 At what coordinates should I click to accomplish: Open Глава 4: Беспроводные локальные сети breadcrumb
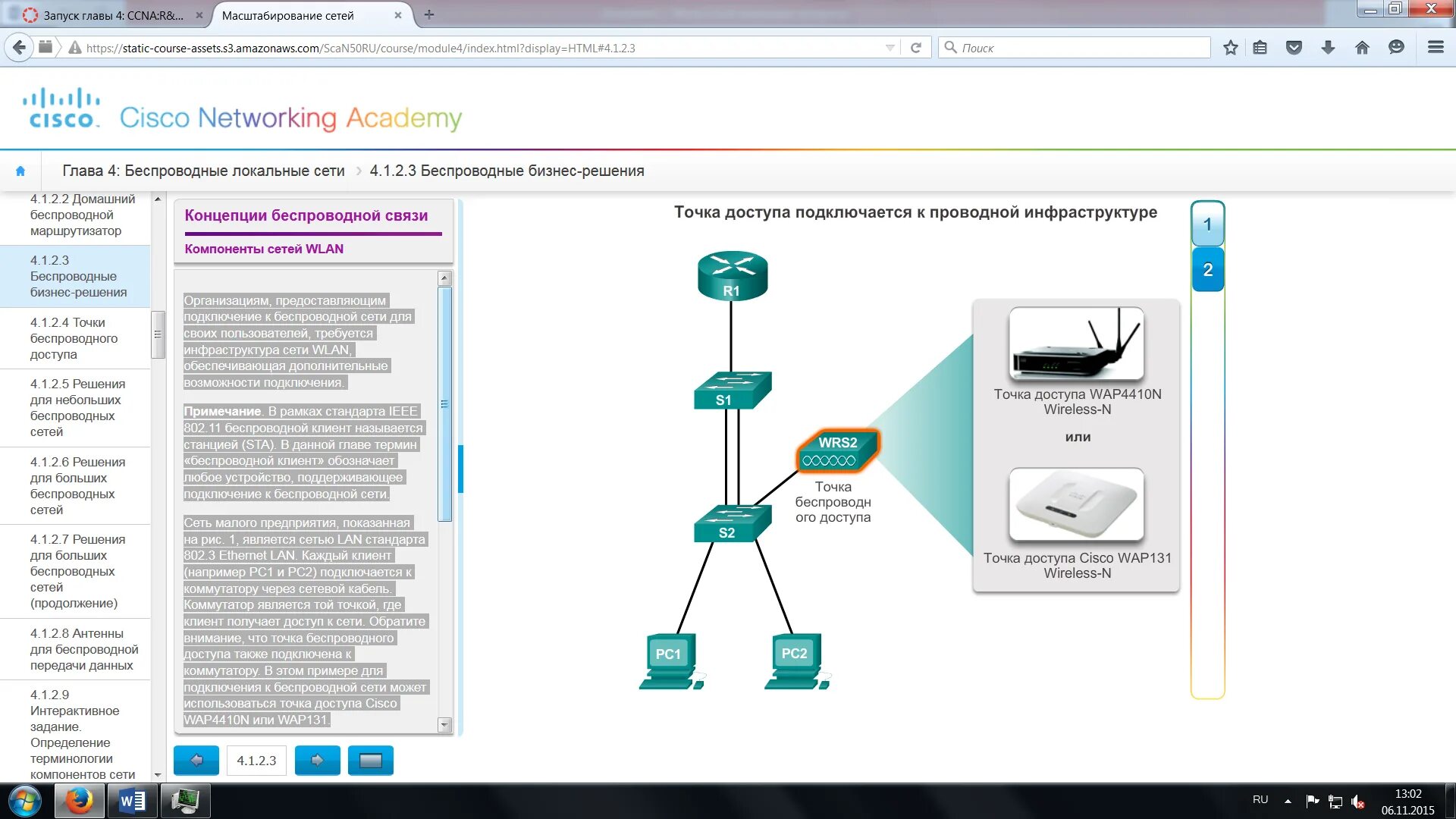click(x=203, y=171)
